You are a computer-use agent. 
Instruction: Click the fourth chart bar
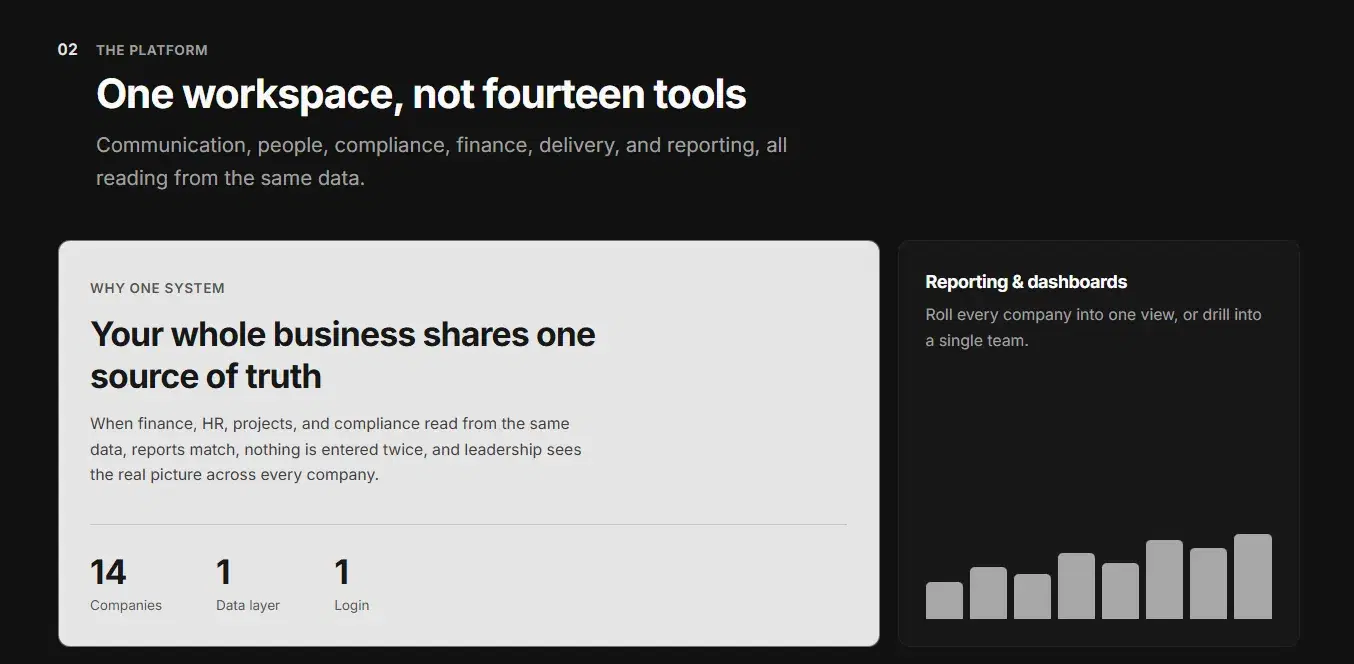tap(1076, 586)
